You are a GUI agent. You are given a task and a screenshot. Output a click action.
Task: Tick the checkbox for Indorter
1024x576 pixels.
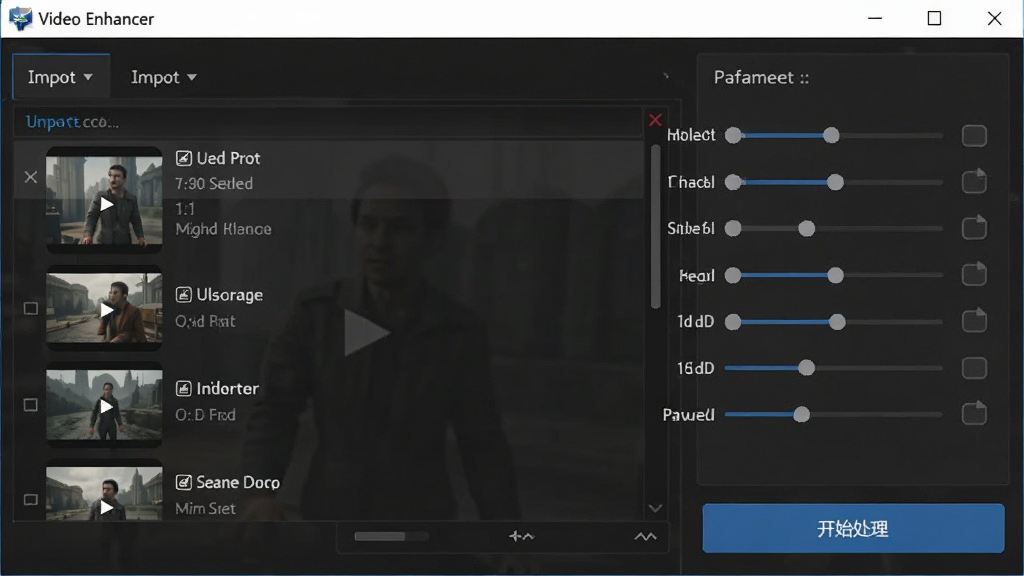(31, 405)
